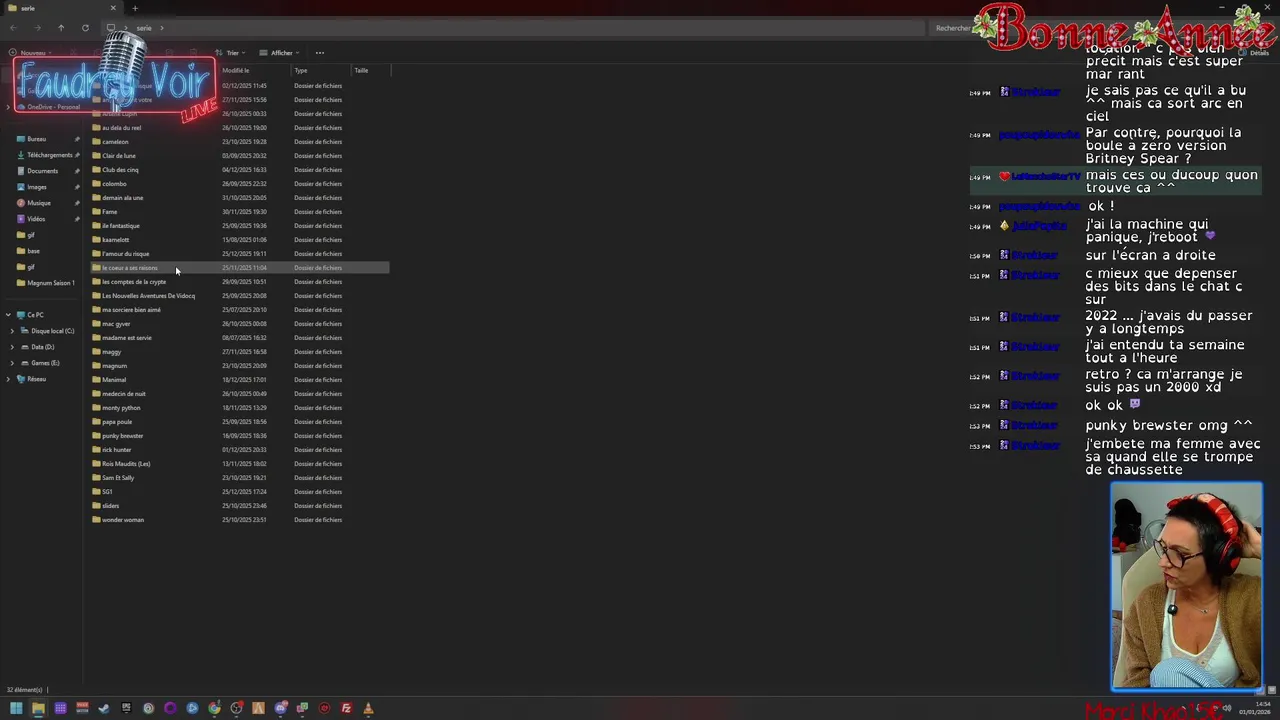Expand the Games (E:) drive node
The image size is (1280, 720).
(x=12, y=363)
